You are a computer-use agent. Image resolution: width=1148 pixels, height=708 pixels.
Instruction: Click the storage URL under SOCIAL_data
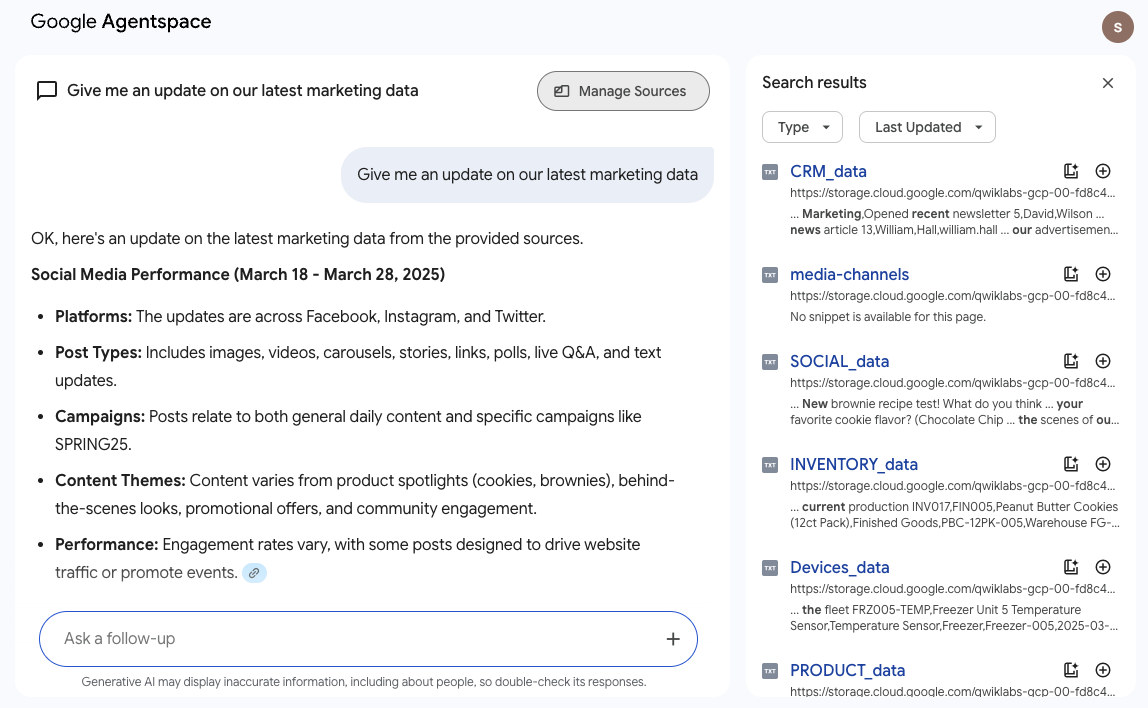click(953, 383)
